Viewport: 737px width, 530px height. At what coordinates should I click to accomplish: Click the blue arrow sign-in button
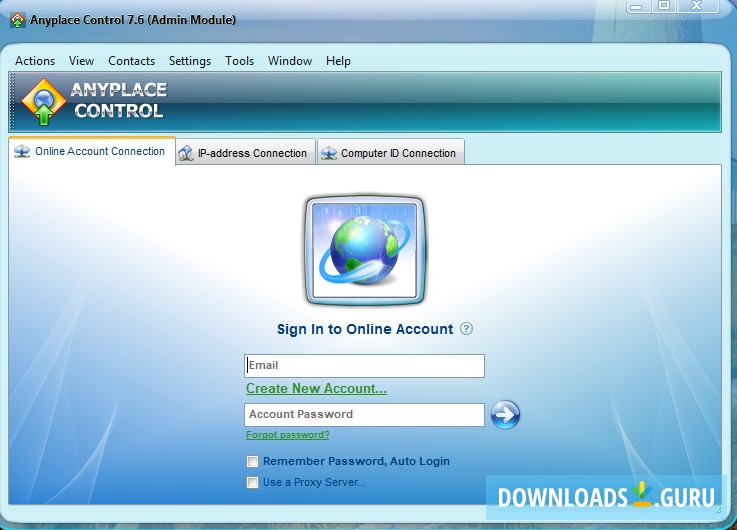point(505,414)
